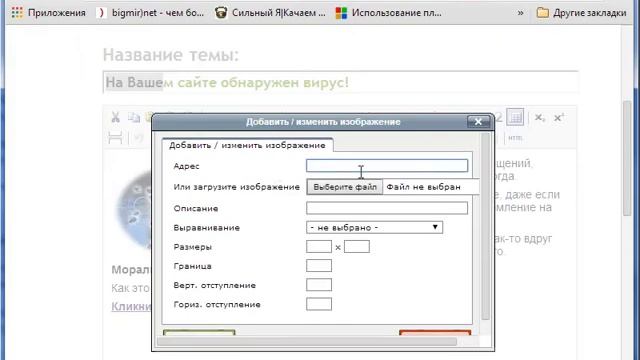Click the Cut scissors icon in editor toolbar

pyautogui.click(x=116, y=118)
